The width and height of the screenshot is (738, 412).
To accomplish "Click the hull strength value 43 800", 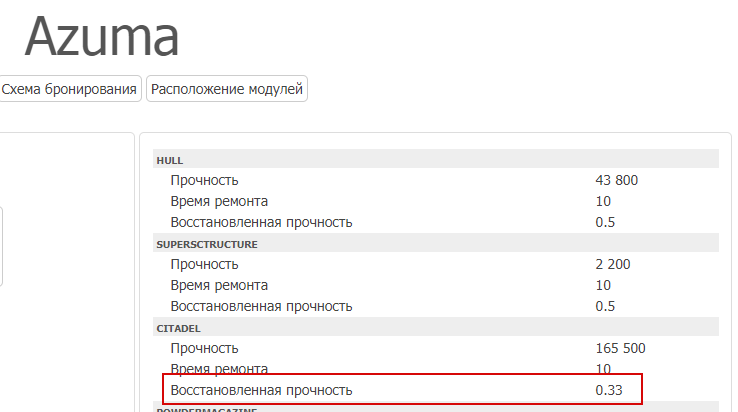I will 617,180.
